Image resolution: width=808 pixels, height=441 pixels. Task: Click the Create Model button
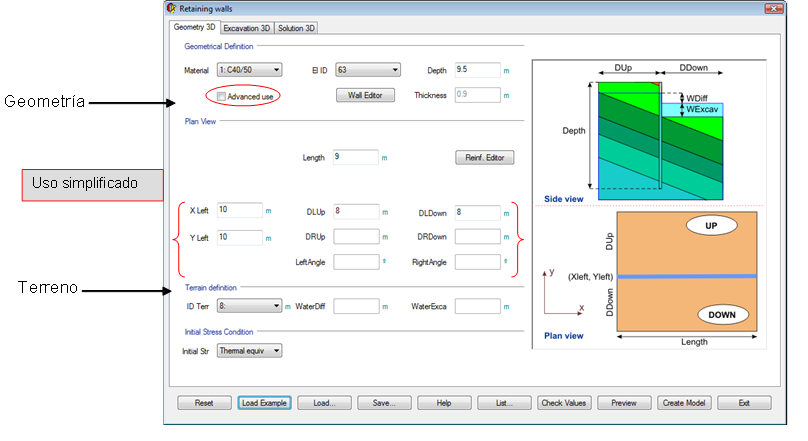[684, 403]
